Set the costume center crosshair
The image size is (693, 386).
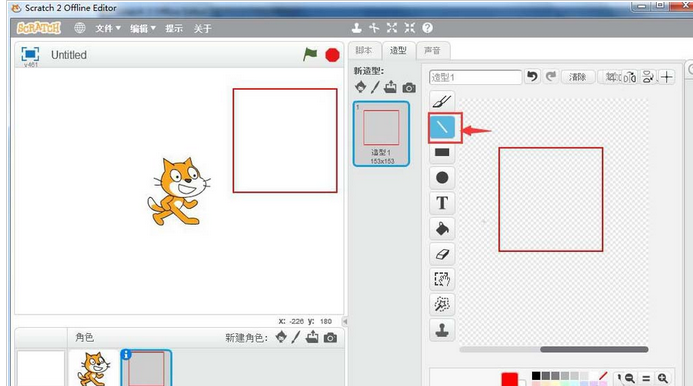[x=667, y=77]
